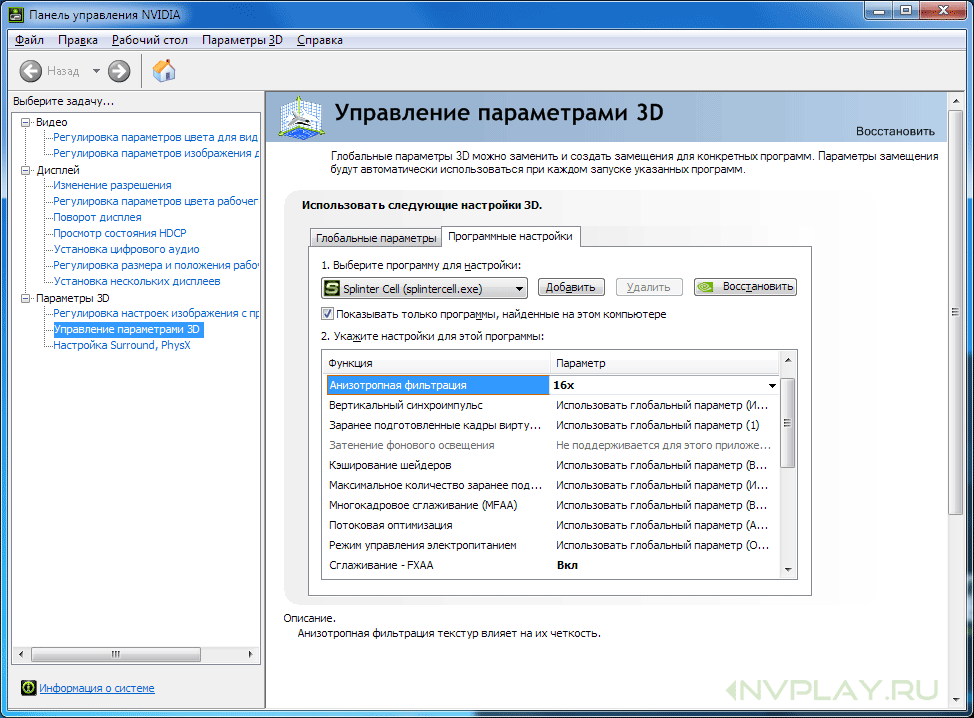Toggle 'show only programs found on this computer' checkbox
This screenshot has height=718, width=974.
point(327,314)
